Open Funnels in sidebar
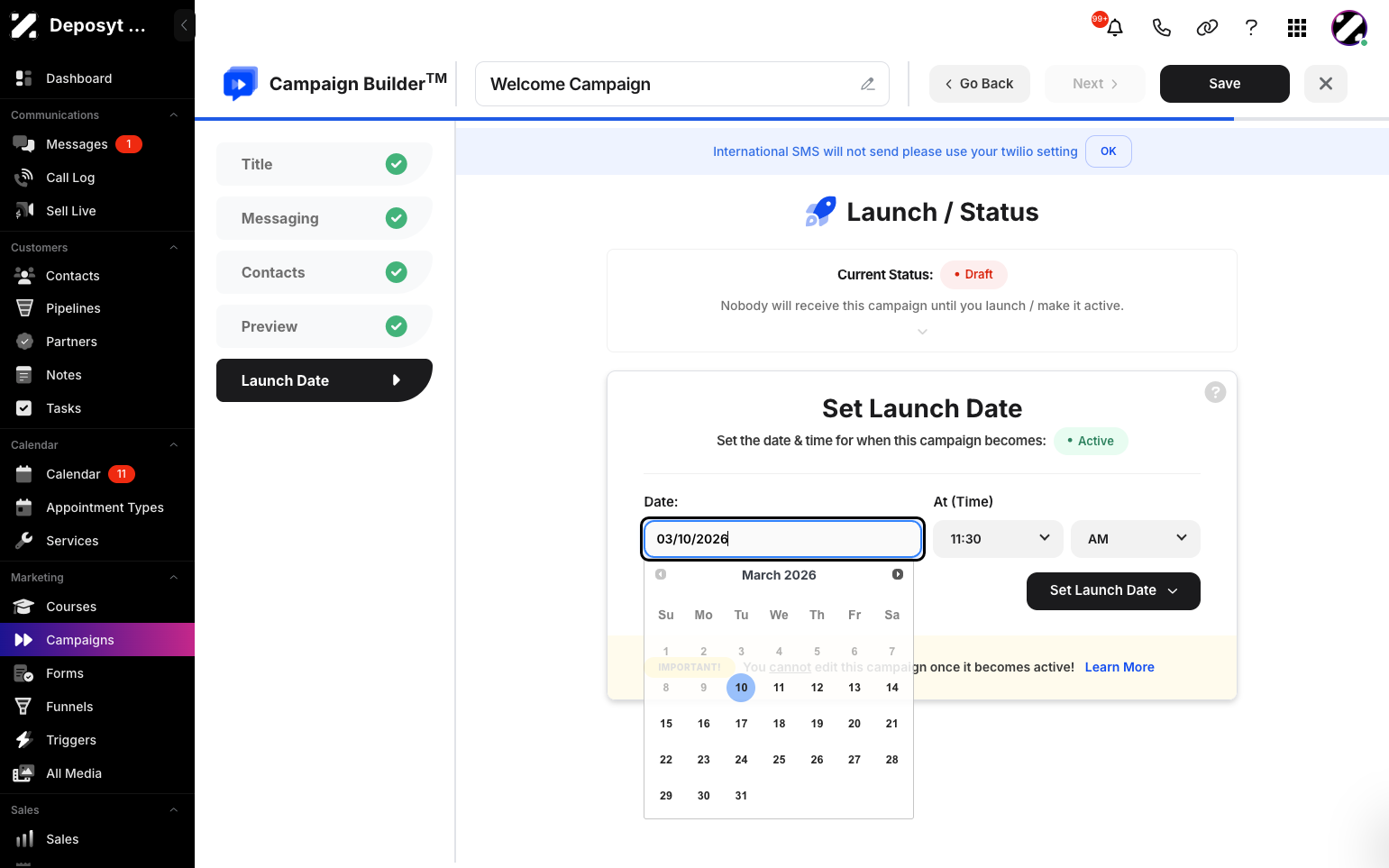The width and height of the screenshot is (1389, 868). click(97, 707)
